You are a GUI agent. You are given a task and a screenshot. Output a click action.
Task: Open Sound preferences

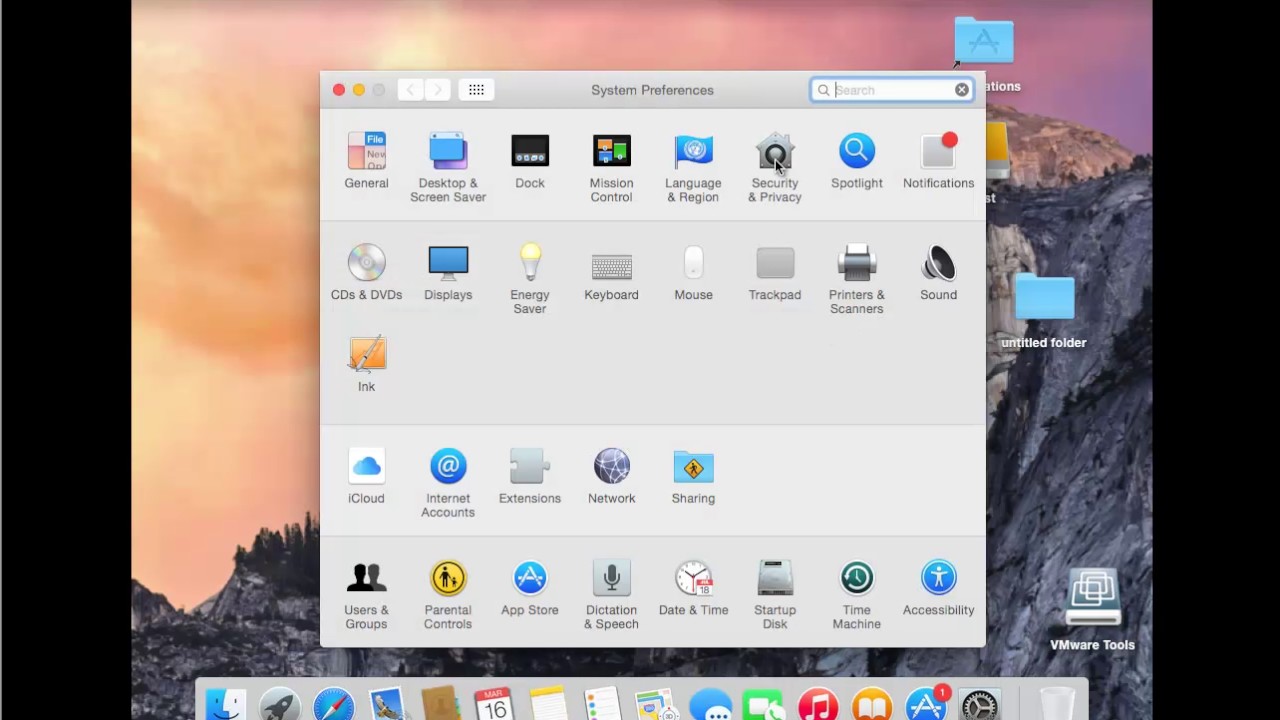click(x=938, y=272)
